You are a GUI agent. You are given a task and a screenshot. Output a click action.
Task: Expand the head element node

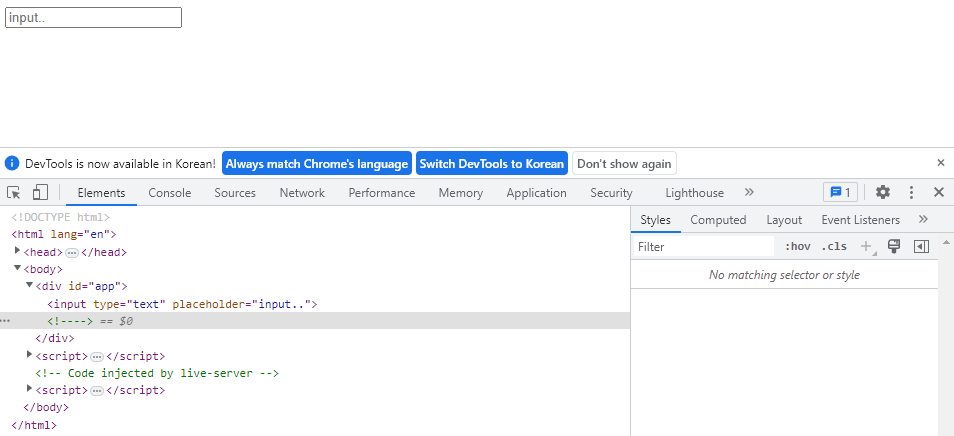click(18, 251)
